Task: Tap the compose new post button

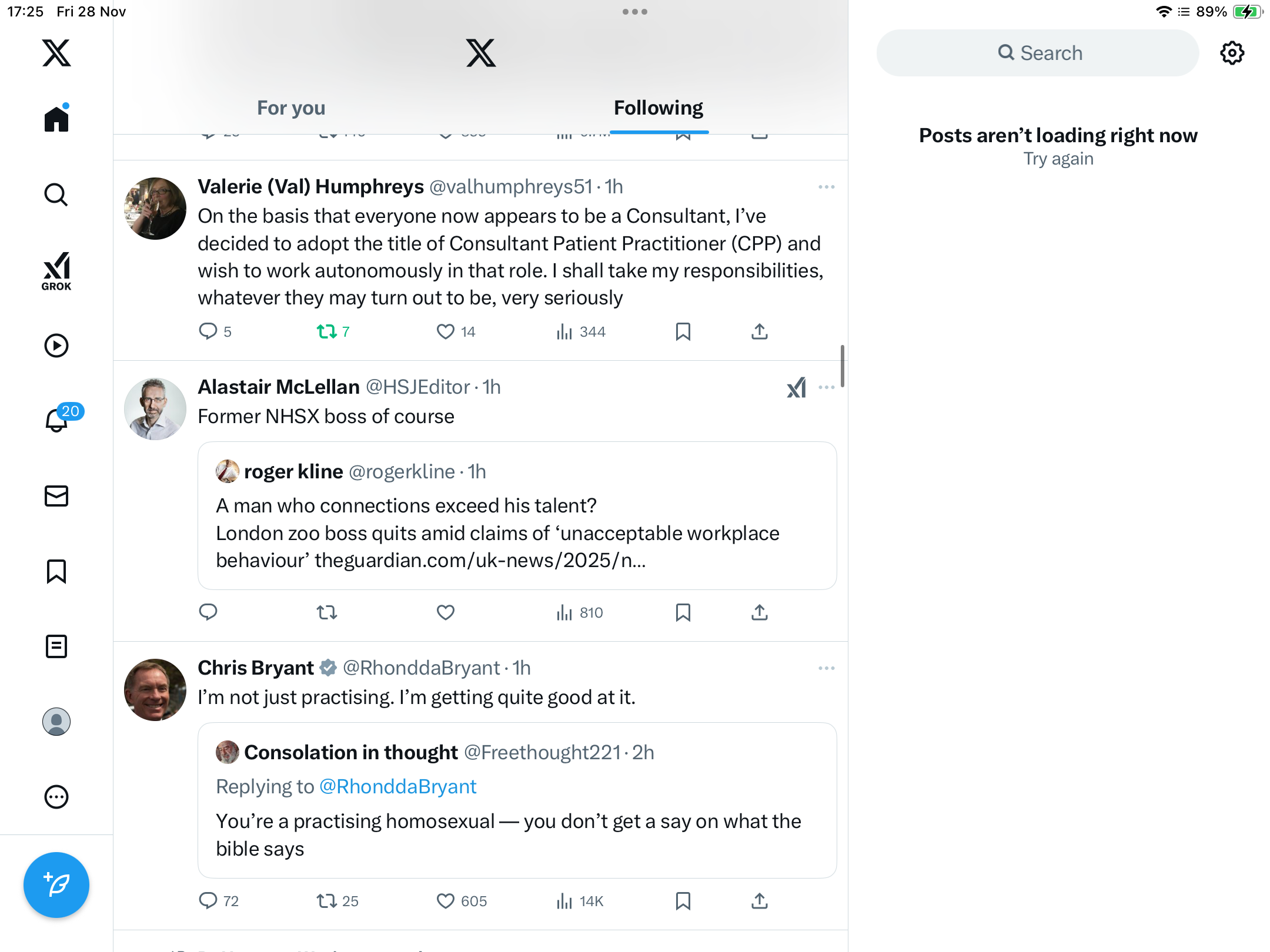Action: coord(56,884)
